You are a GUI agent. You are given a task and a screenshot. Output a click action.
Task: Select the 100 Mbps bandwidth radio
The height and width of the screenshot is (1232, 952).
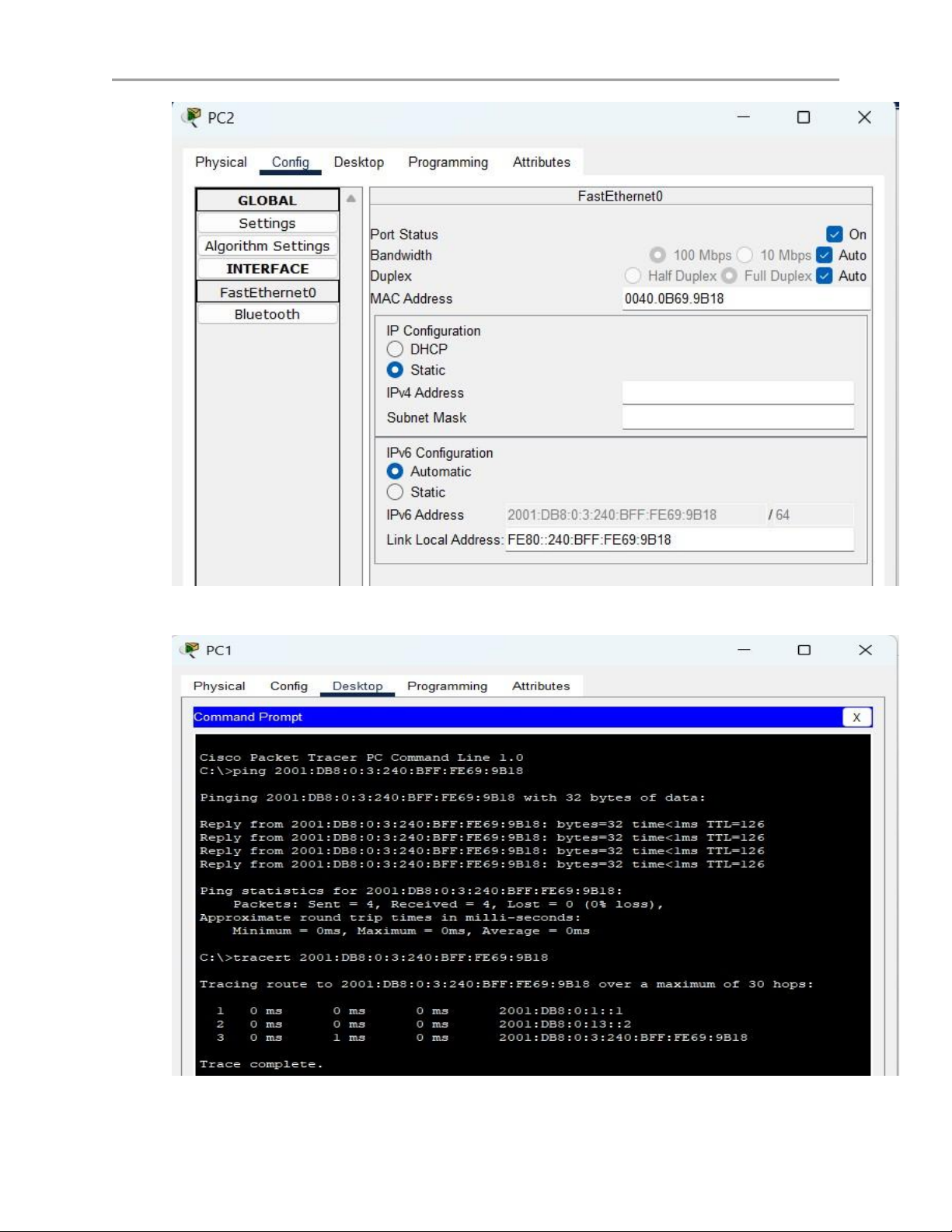tap(657, 255)
